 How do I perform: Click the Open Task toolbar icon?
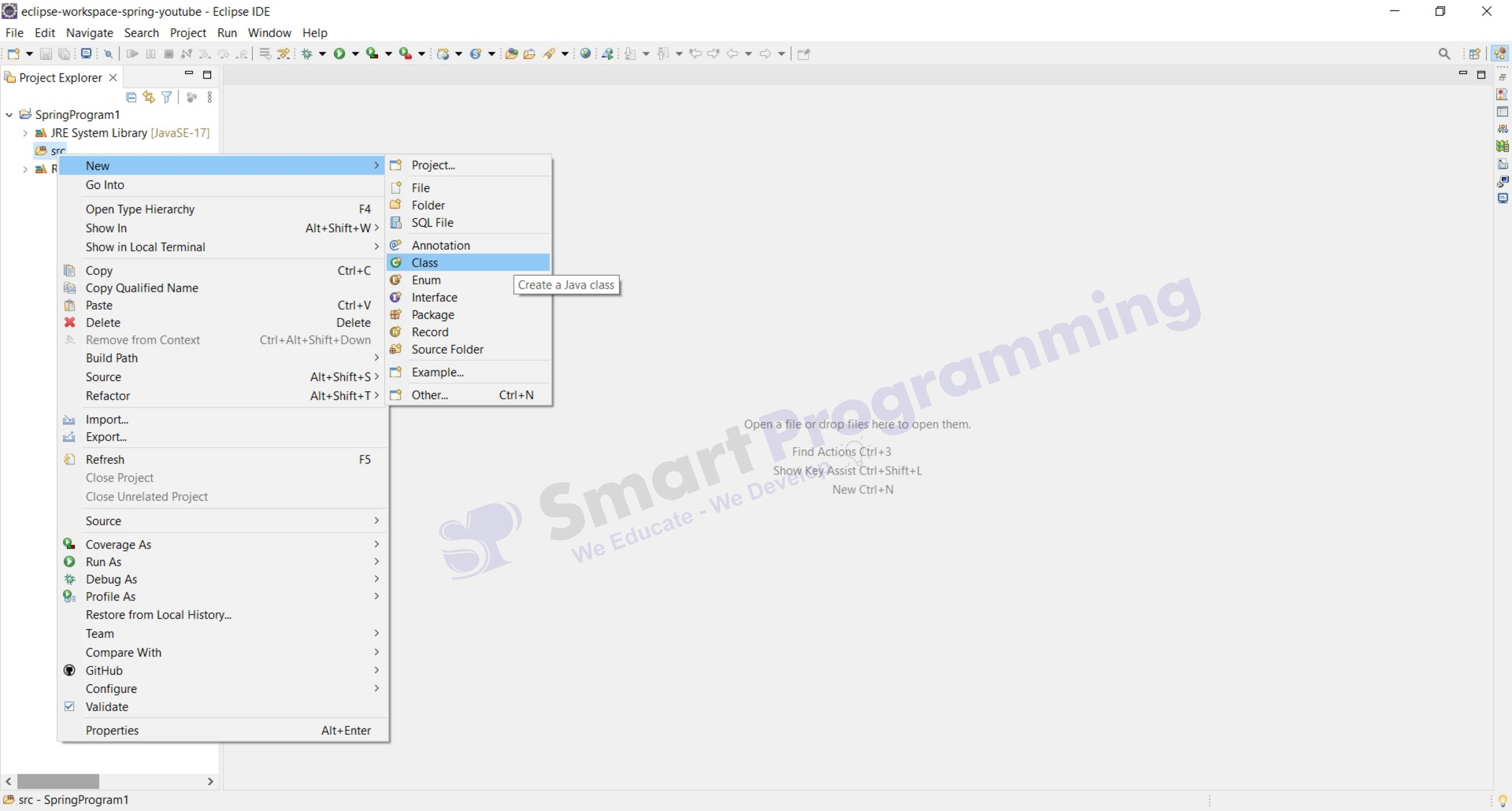click(529, 54)
